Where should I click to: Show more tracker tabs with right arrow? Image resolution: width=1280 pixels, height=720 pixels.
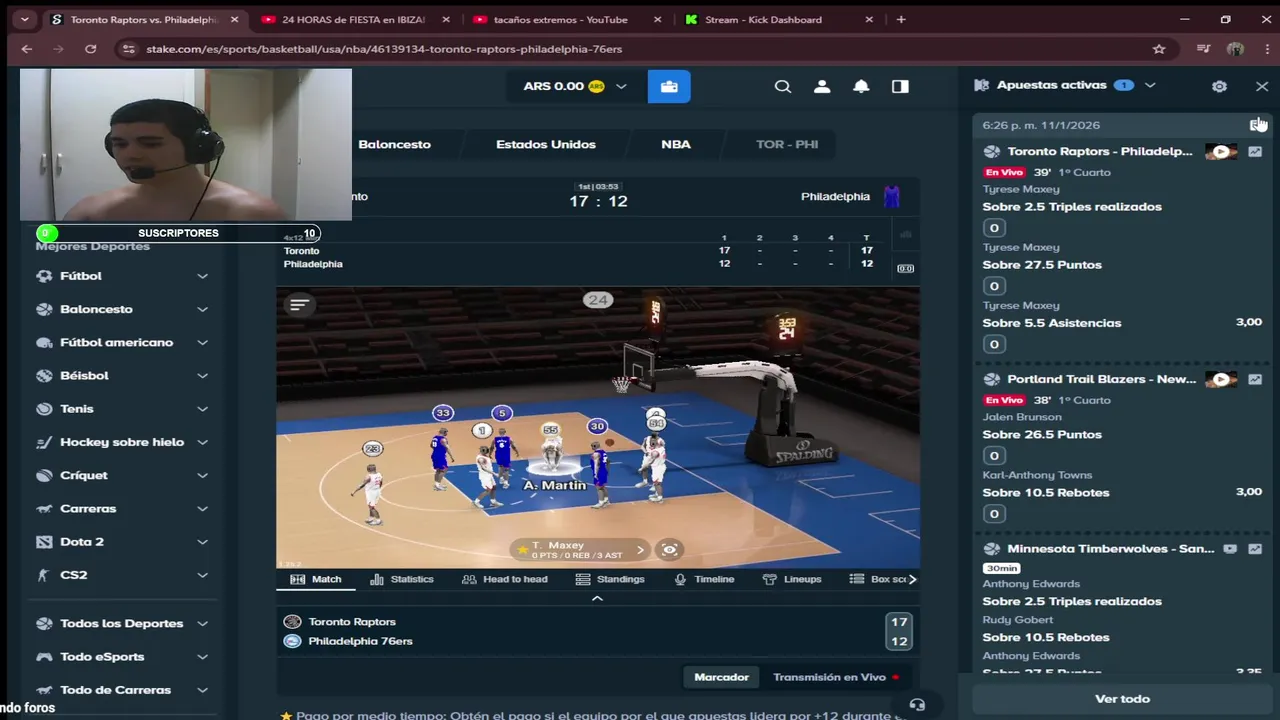pyautogui.click(x=912, y=579)
